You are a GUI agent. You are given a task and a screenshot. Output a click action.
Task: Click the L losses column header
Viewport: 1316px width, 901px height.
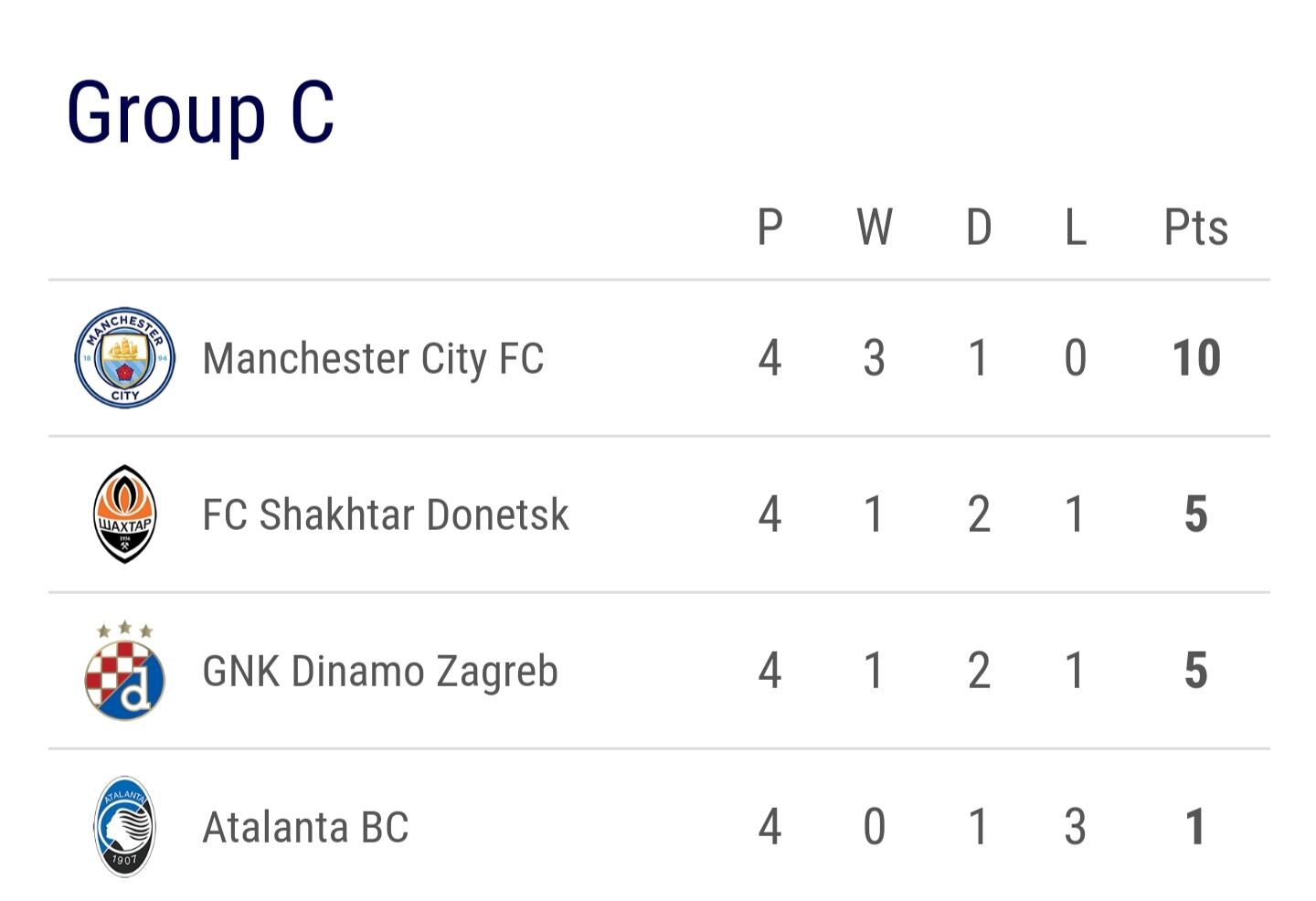point(1076,227)
